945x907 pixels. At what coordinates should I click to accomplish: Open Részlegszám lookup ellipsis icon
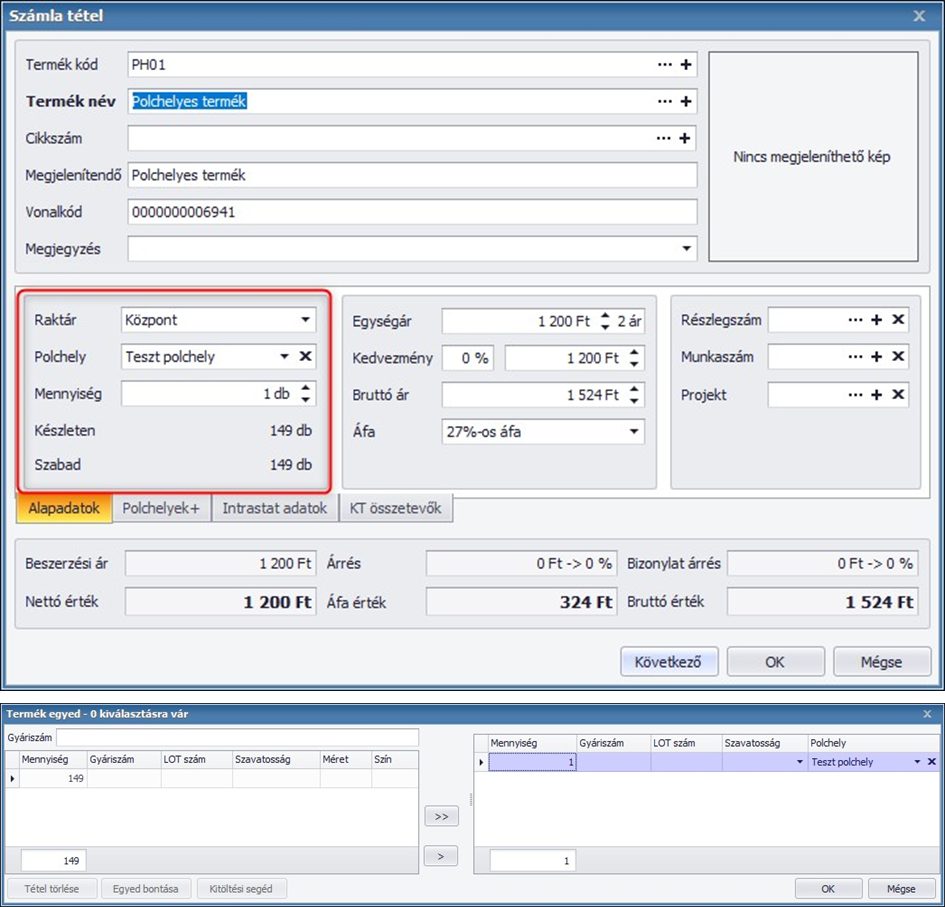pyautogui.click(x=855, y=319)
